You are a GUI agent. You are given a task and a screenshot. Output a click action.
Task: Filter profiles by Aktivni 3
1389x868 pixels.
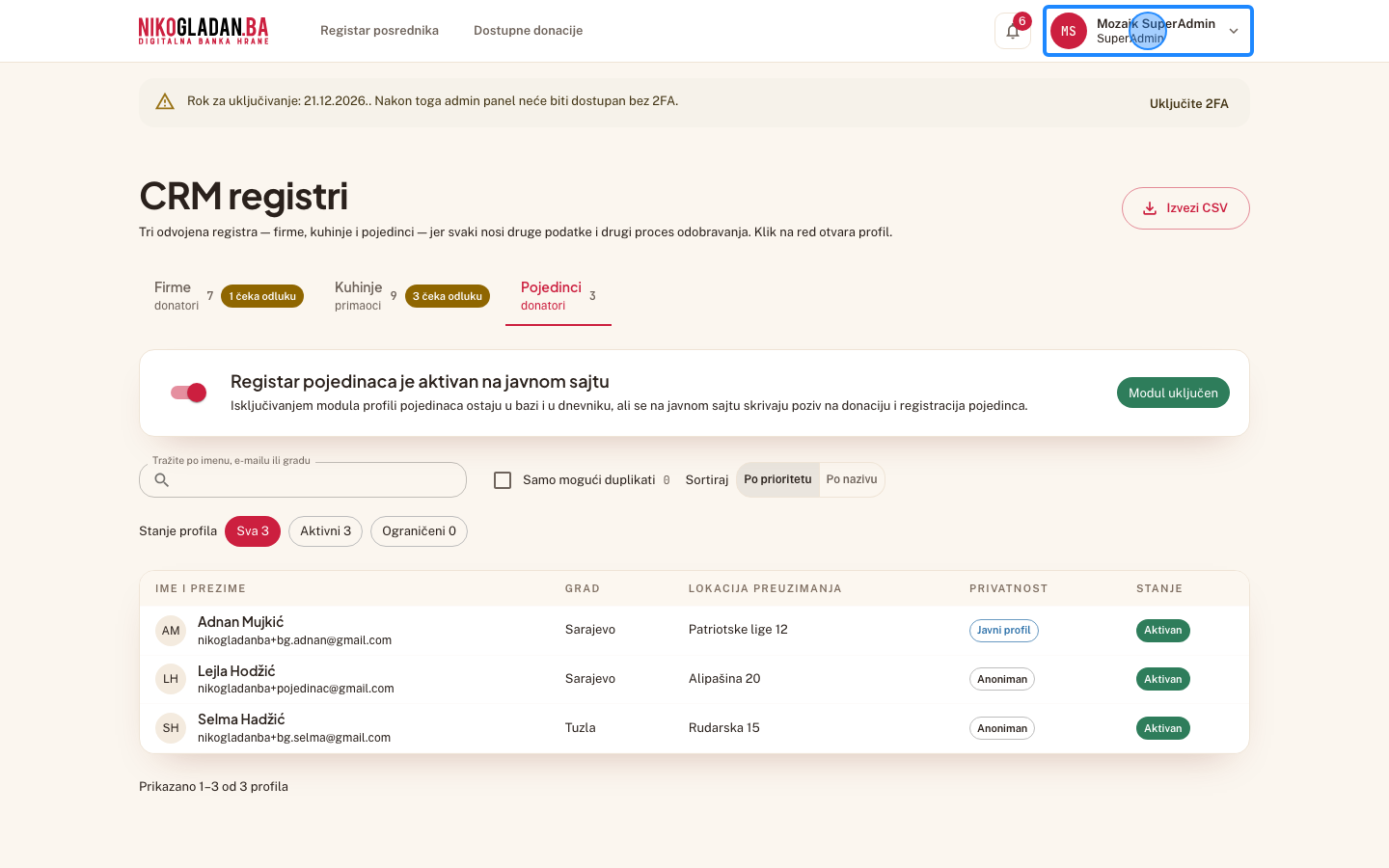click(x=325, y=531)
